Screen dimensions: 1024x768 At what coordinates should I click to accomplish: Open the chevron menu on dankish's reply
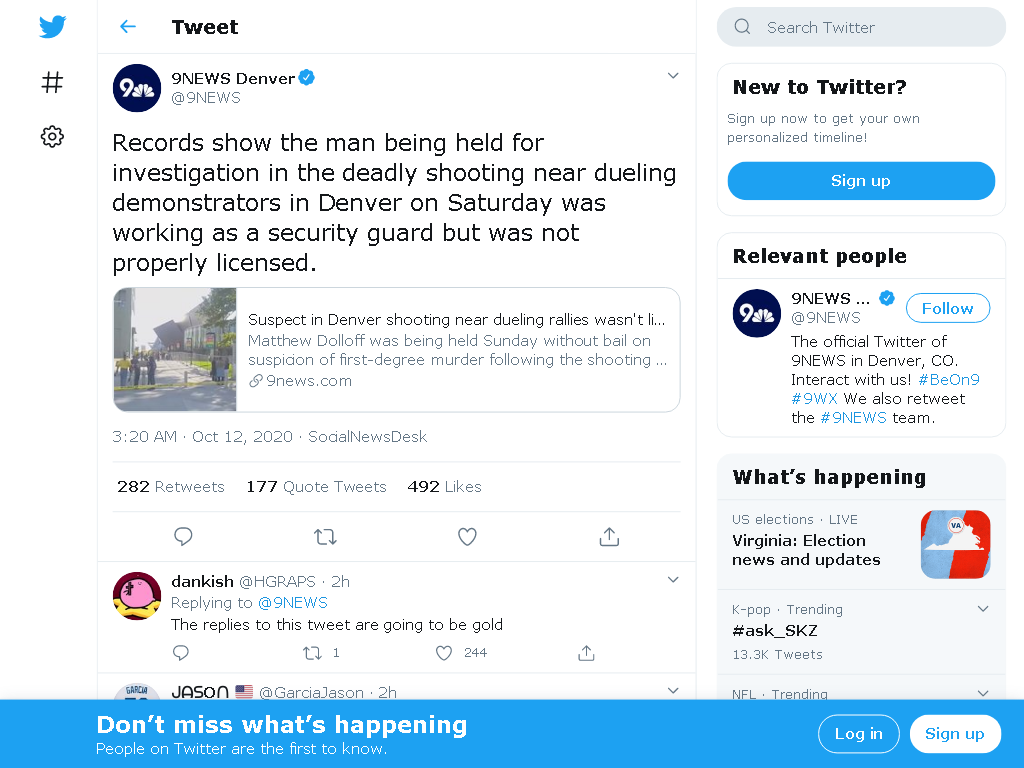click(x=673, y=580)
